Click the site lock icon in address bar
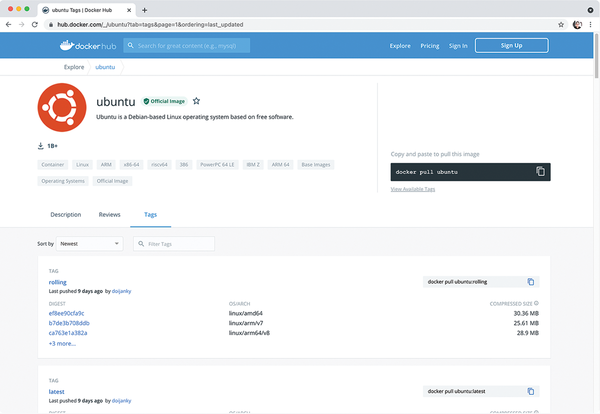Screen dimensions: 600x414 (51, 24)
